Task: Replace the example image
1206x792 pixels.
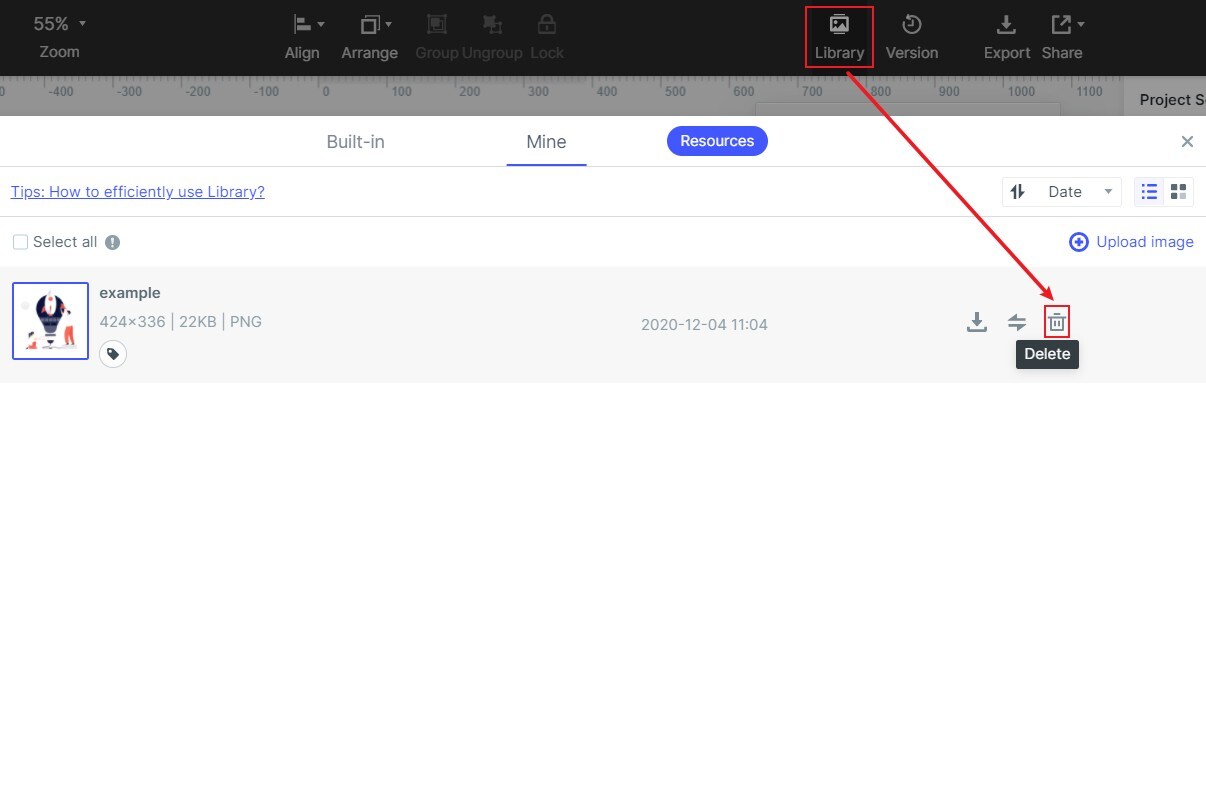Action: pyautogui.click(x=1017, y=322)
